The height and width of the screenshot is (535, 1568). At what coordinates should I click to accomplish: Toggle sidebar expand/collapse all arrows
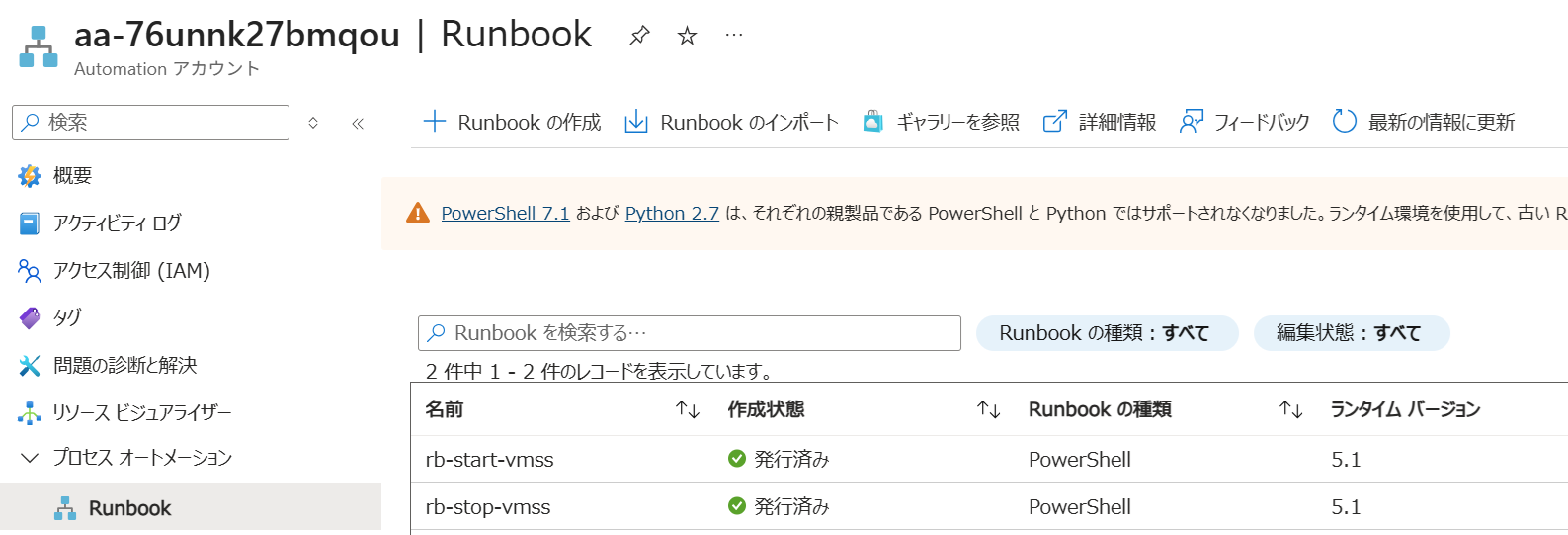[313, 123]
